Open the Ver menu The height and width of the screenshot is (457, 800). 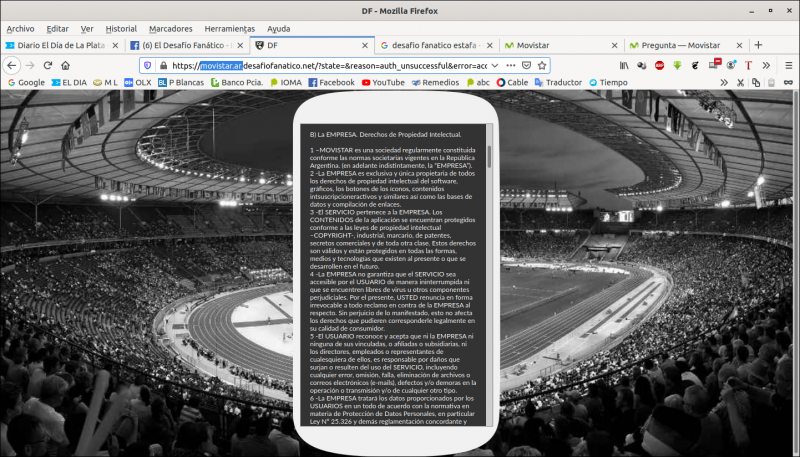(87, 29)
